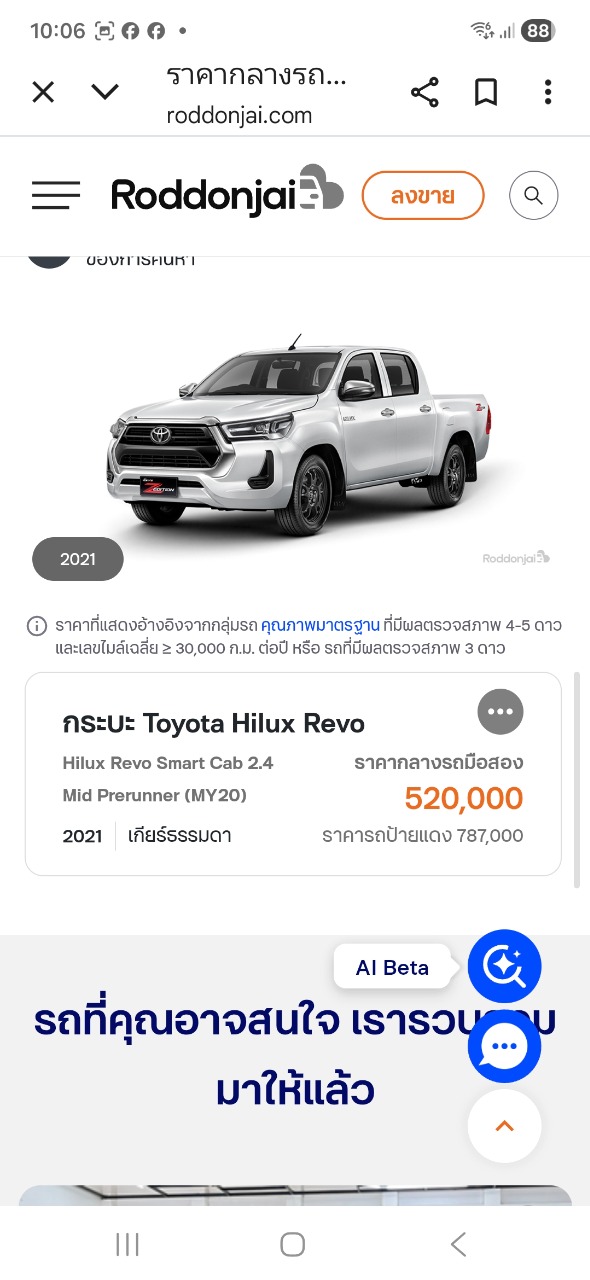
Task: Open the magnifier search icon
Action: [533, 196]
